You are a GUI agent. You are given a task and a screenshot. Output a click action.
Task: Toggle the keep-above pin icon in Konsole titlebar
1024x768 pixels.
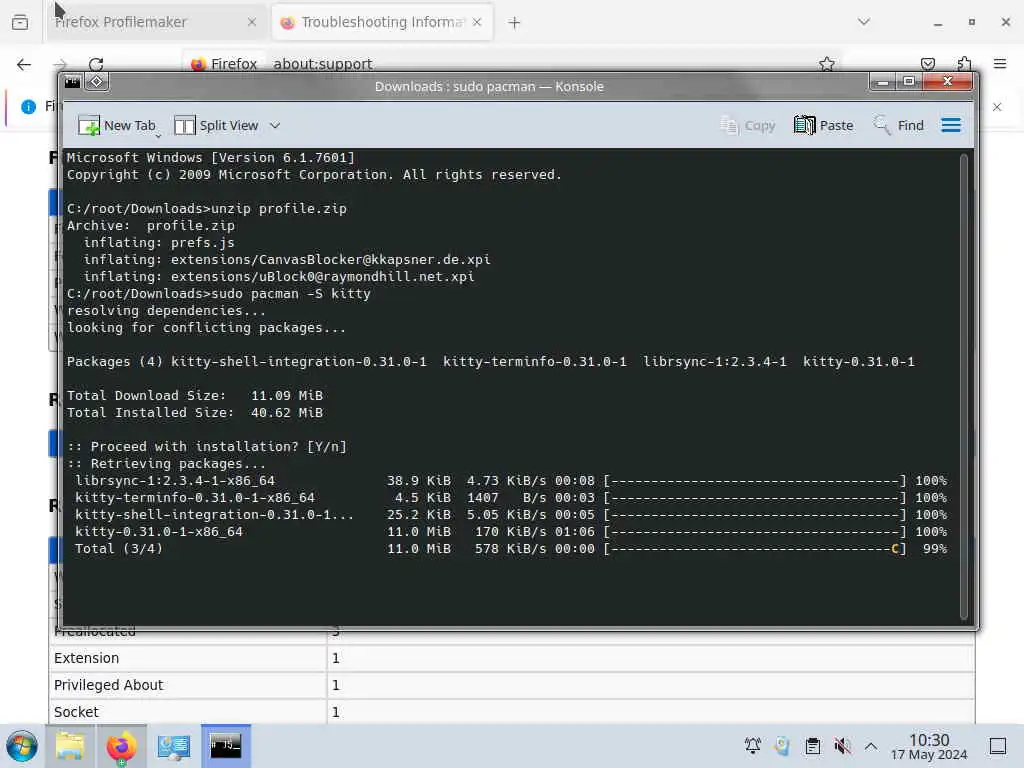point(97,82)
